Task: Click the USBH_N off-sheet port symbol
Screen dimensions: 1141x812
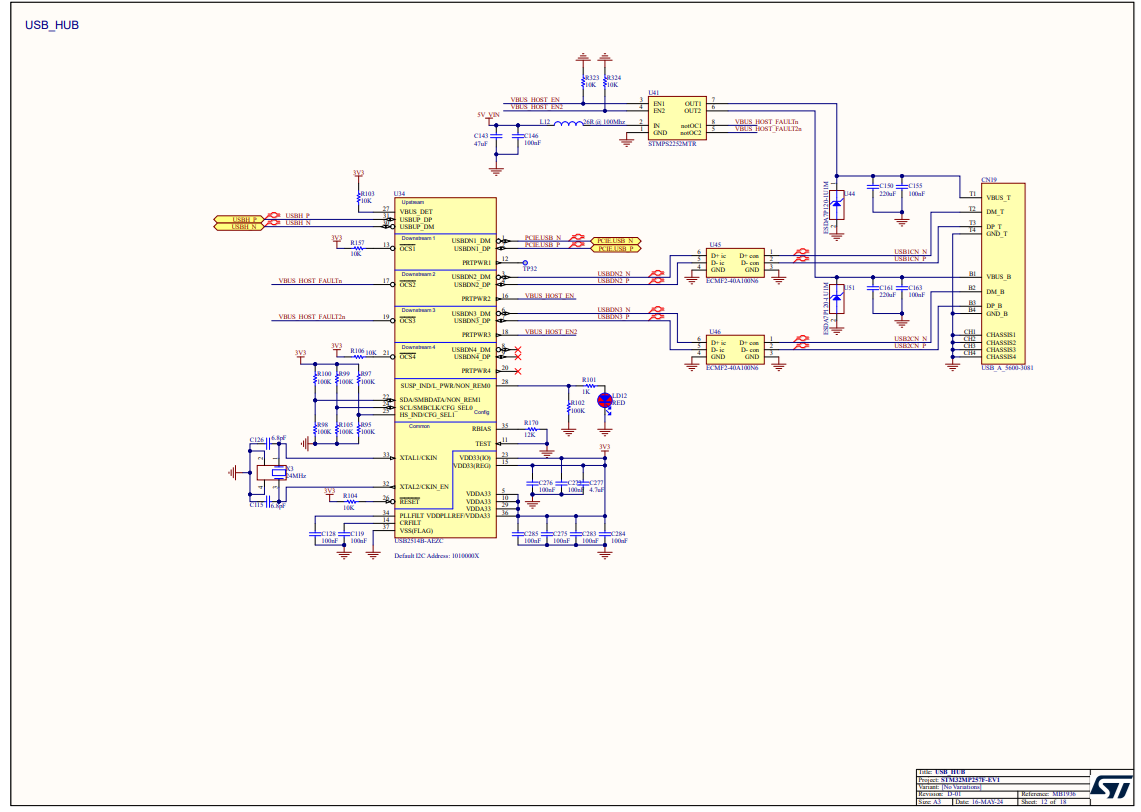Action: point(239,226)
